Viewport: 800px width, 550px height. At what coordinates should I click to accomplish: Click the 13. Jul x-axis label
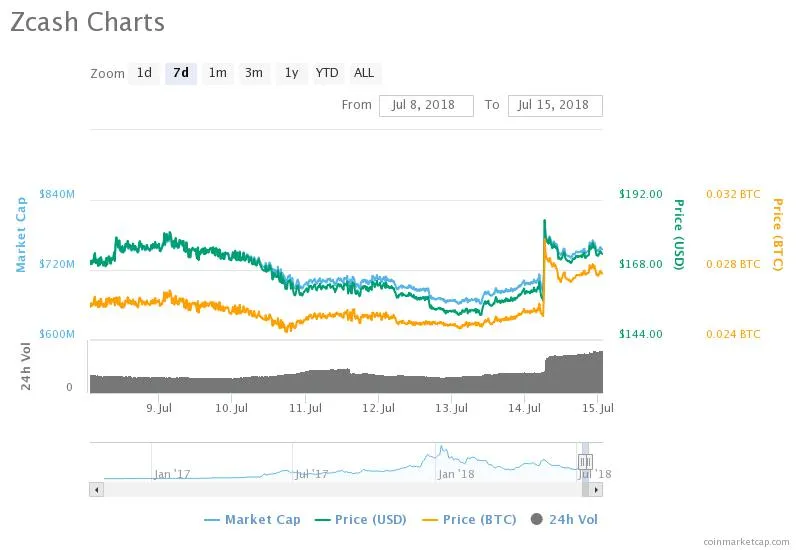[x=451, y=408]
